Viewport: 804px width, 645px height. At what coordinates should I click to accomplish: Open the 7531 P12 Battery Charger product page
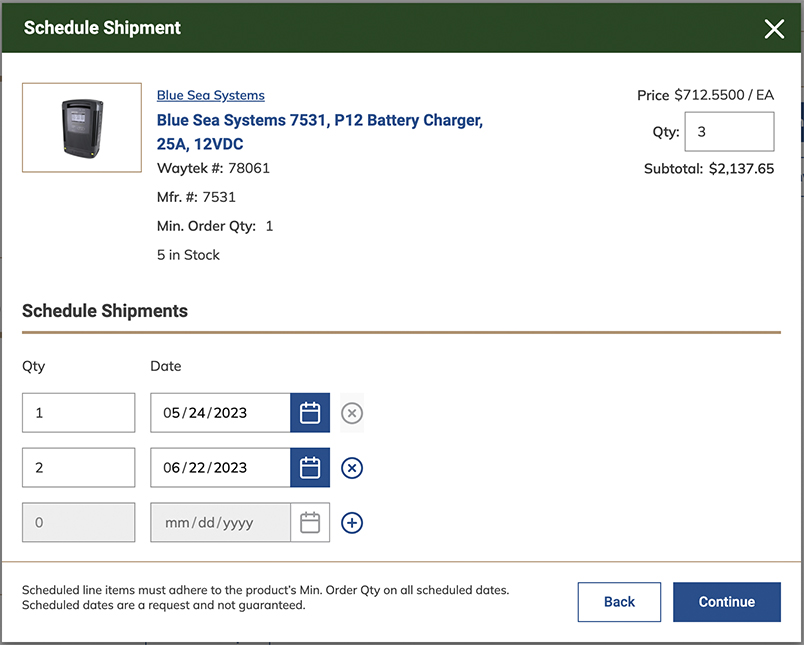pyautogui.click(x=318, y=120)
